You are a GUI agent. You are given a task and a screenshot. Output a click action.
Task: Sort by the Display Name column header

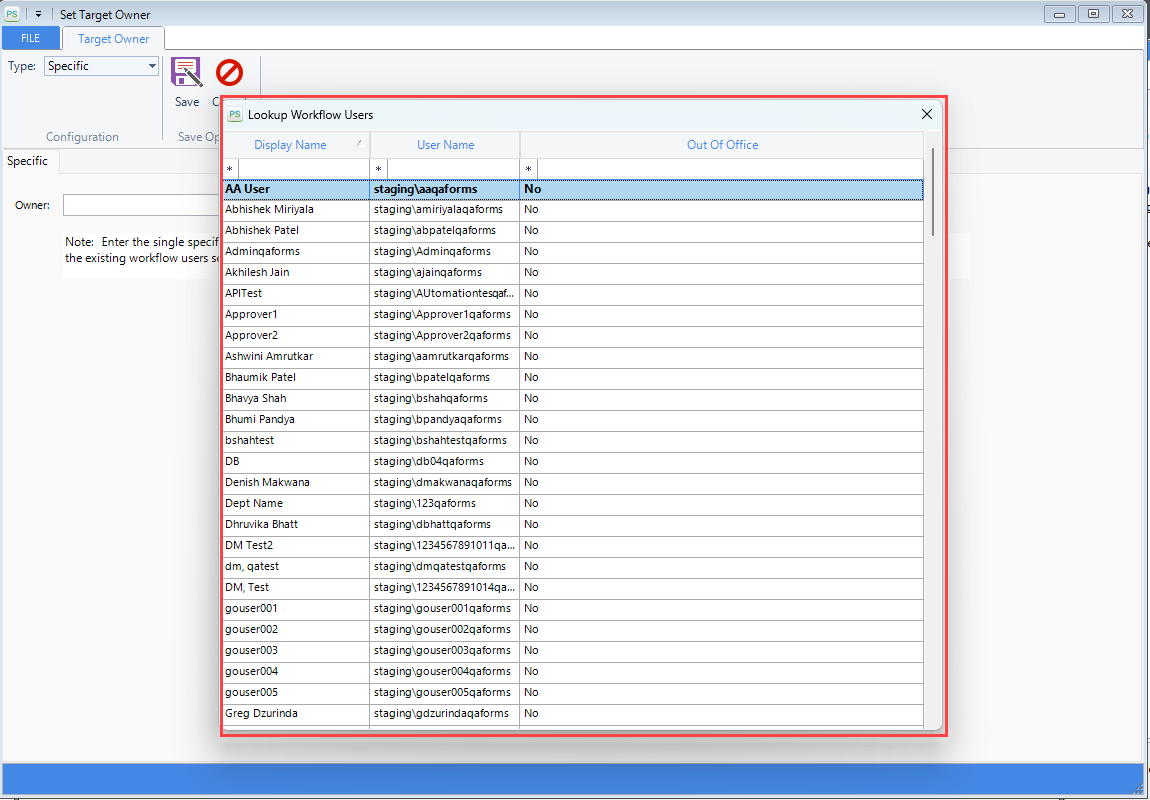pyautogui.click(x=290, y=145)
